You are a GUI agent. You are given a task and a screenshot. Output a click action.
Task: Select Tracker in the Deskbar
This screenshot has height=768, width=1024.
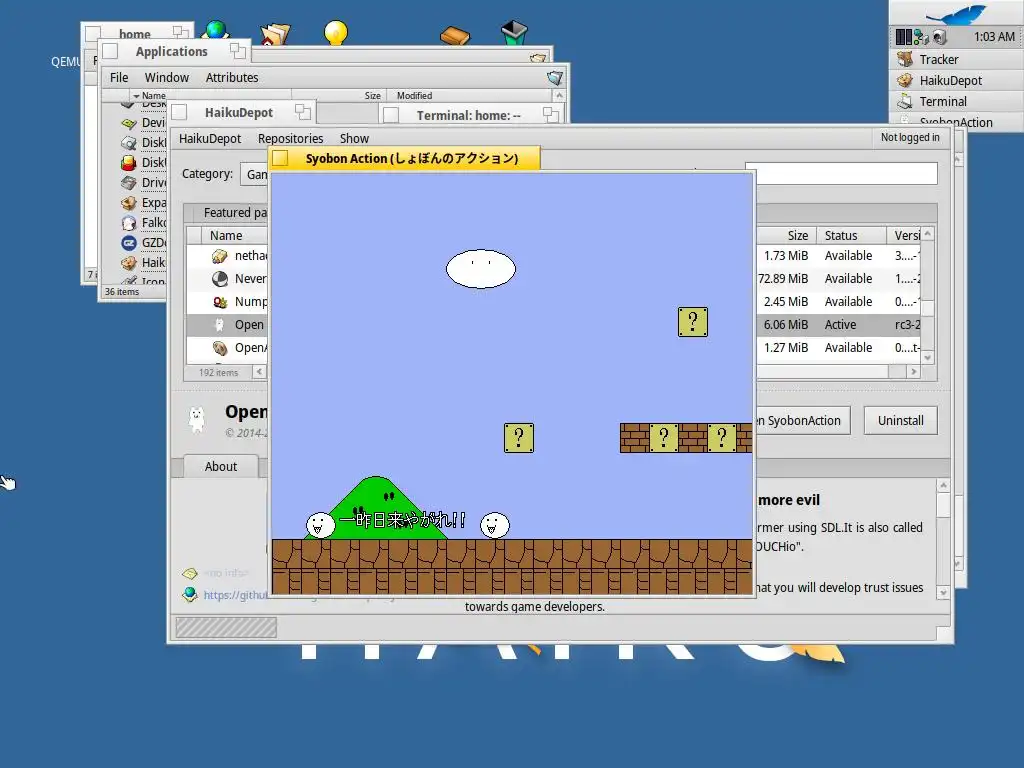click(x=956, y=59)
